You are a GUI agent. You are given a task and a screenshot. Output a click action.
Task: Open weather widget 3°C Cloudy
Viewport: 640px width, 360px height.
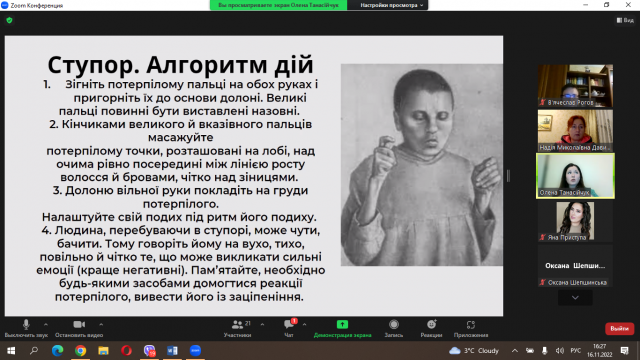point(474,351)
